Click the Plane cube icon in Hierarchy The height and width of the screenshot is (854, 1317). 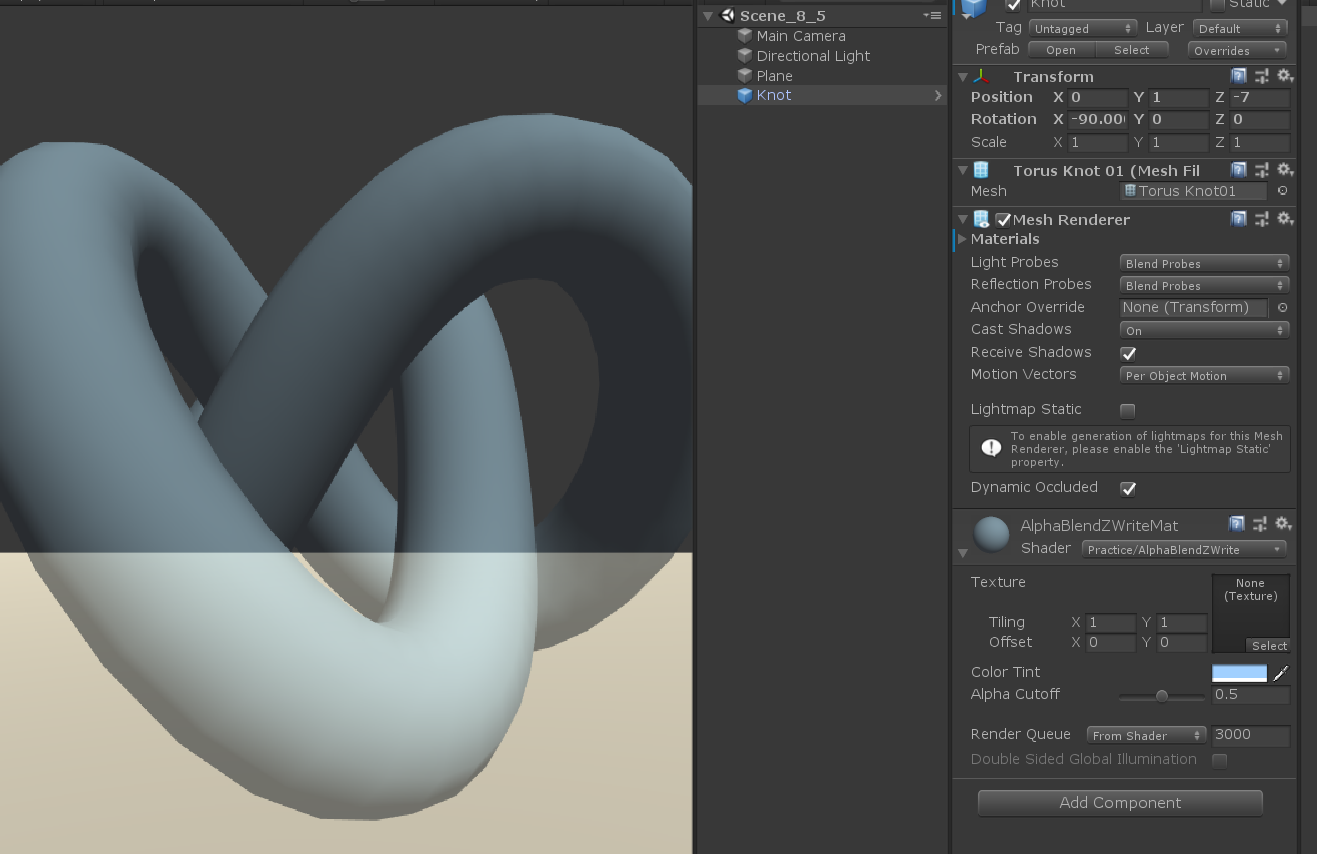(x=744, y=76)
